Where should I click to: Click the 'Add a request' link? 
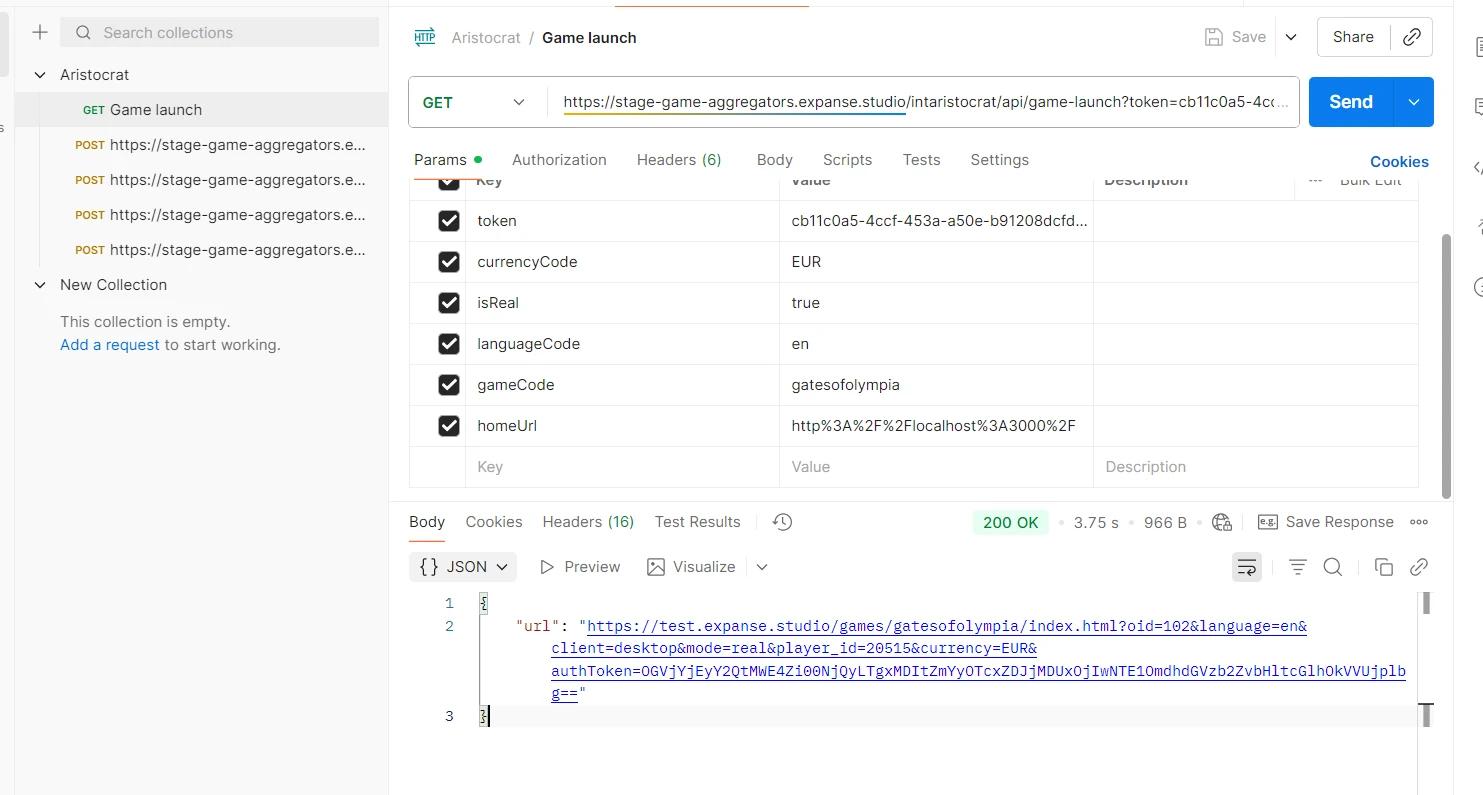pyautogui.click(x=110, y=345)
